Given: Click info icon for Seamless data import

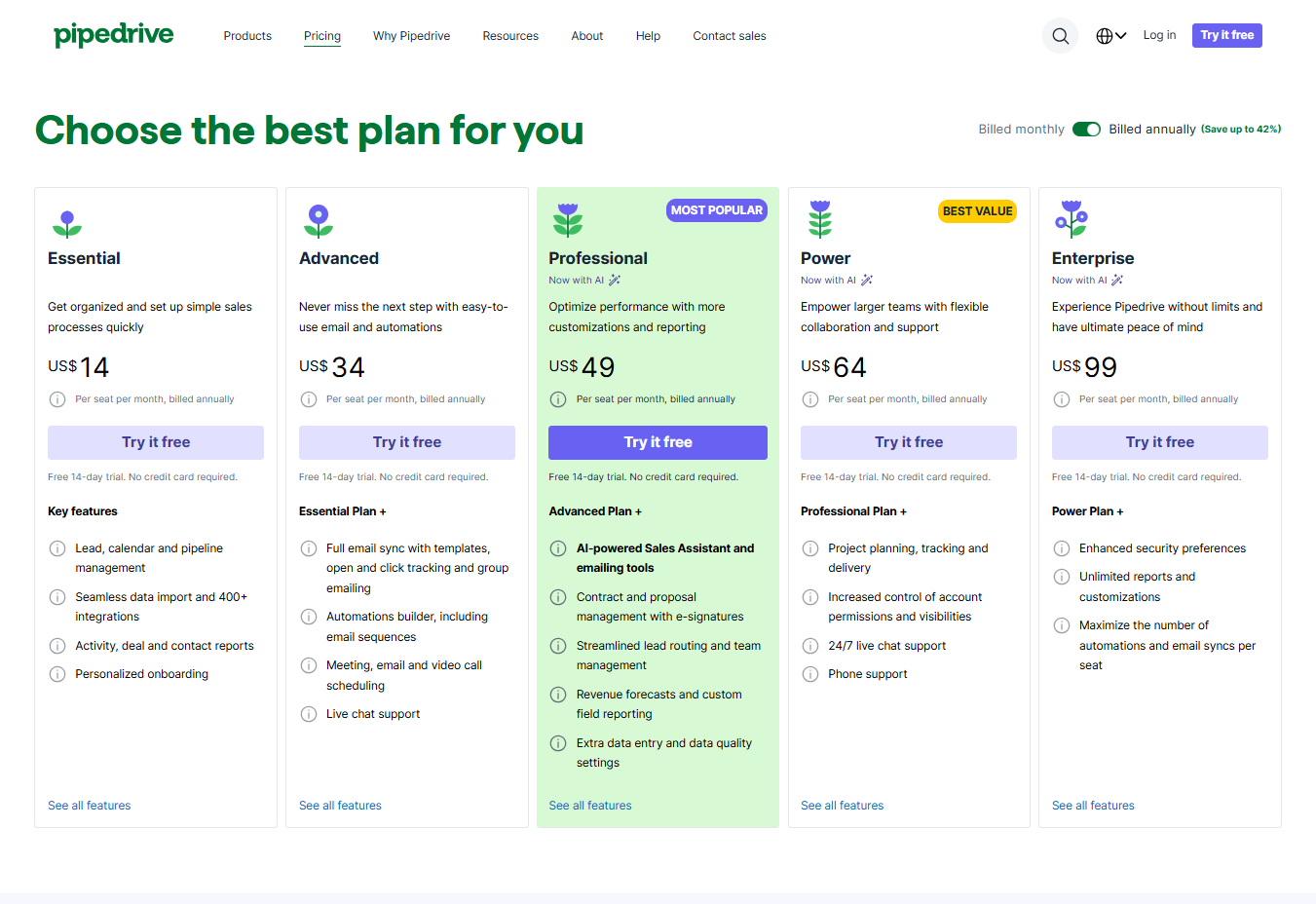Looking at the screenshot, I should pos(57,597).
